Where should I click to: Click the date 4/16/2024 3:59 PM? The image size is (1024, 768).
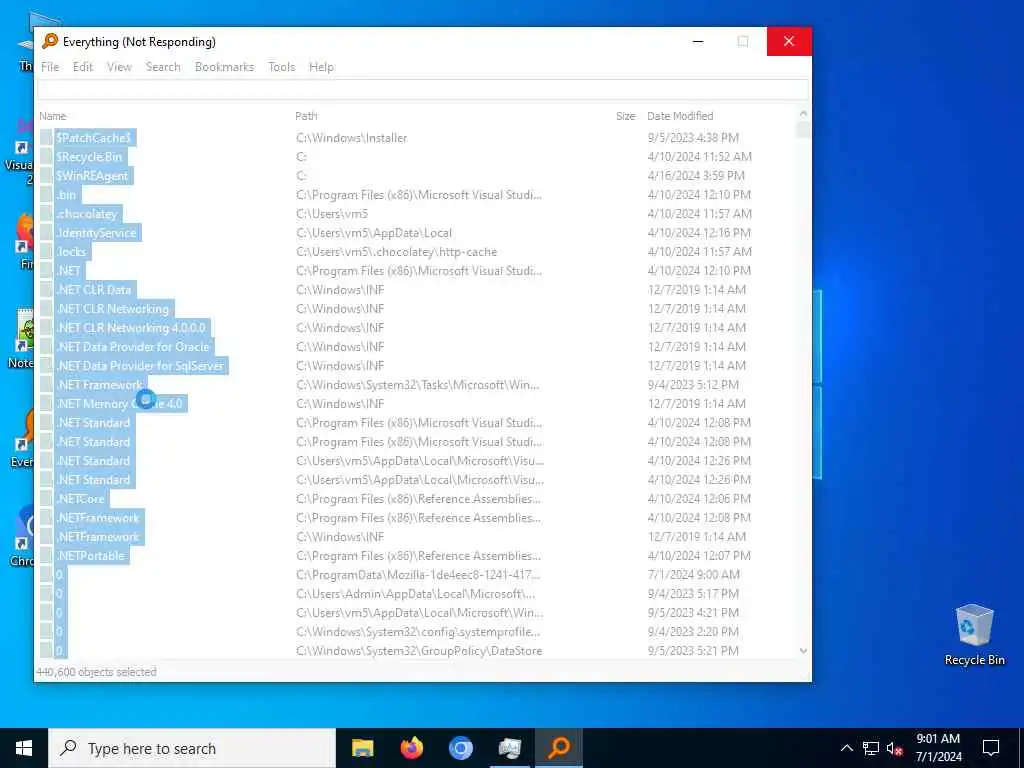(x=696, y=176)
